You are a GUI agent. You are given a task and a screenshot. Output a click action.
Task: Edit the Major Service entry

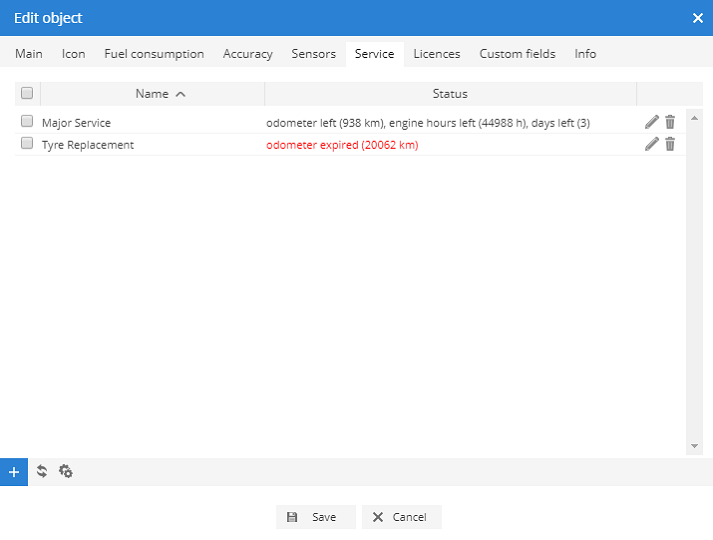click(x=651, y=122)
